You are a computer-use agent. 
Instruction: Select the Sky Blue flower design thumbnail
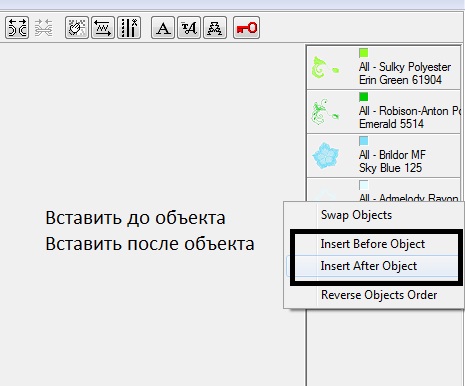pyautogui.click(x=326, y=155)
